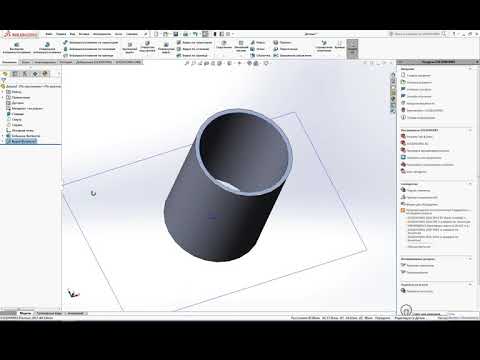
Task: Switch to the SOLIDWORKS MBD tab
Action: click(128, 62)
